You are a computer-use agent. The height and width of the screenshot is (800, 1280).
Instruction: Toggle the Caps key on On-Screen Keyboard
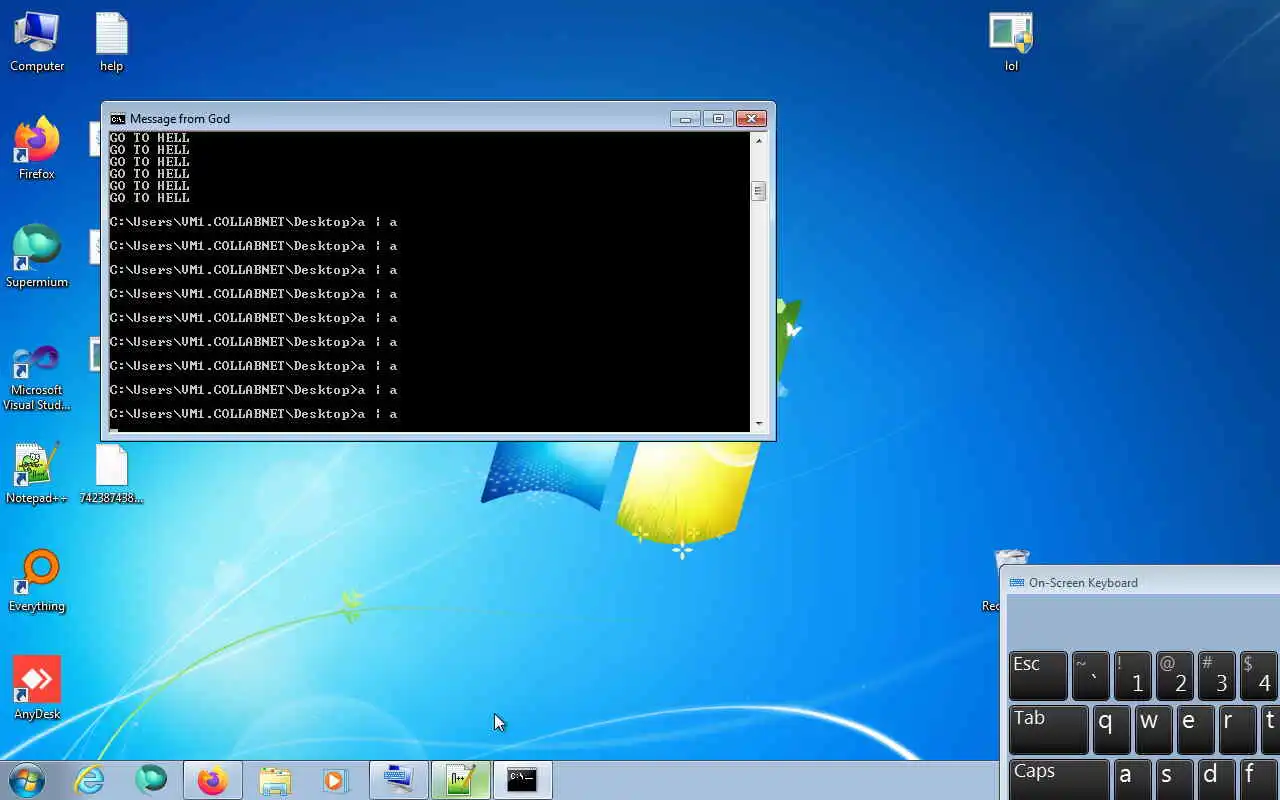click(1059, 780)
